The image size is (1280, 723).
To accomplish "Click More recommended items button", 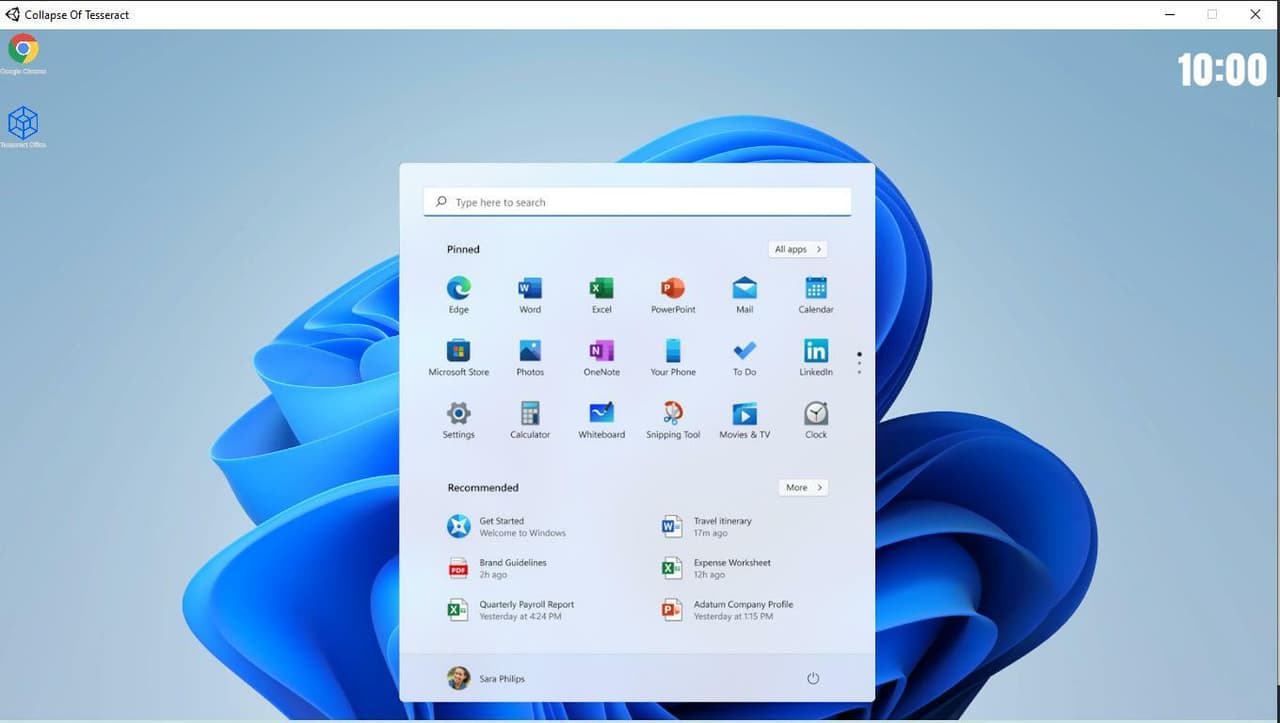I will tap(804, 487).
